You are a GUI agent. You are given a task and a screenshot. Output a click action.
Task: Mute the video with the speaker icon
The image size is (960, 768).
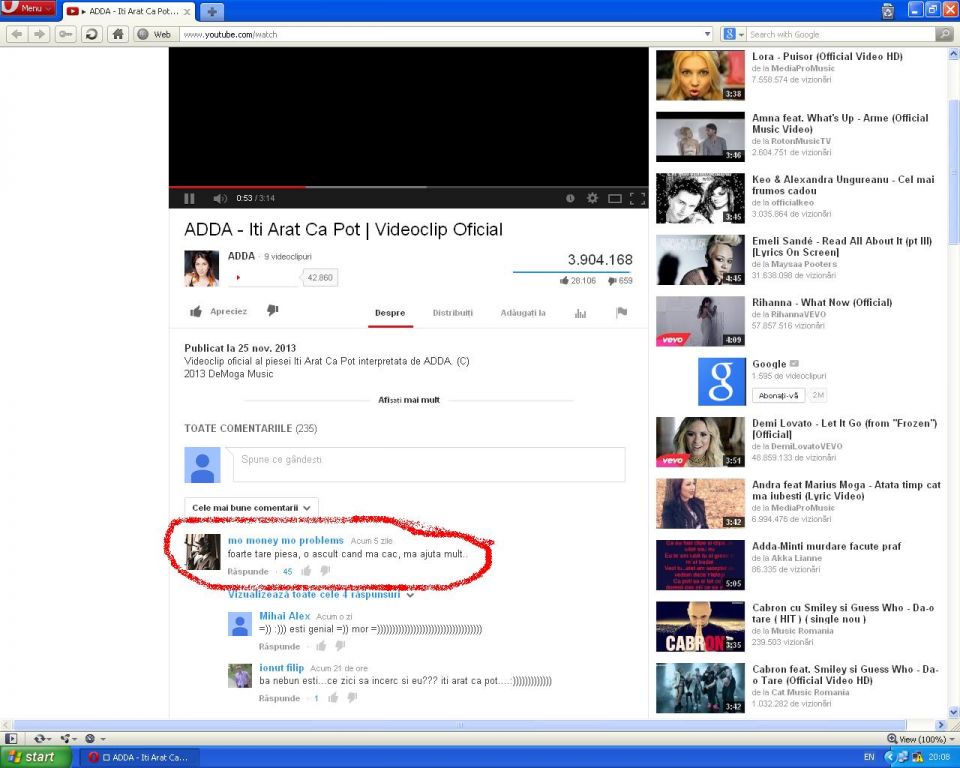click(x=220, y=198)
